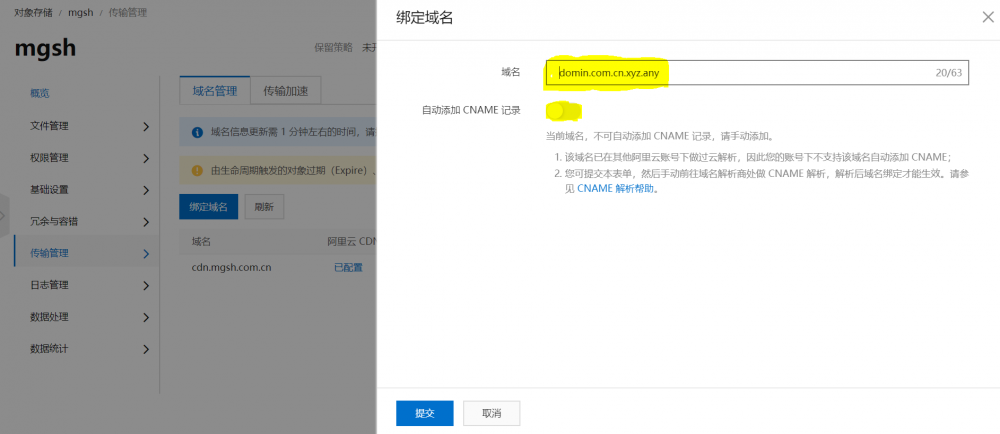Viewport: 1000px width, 434px height.
Task: Click the mgsh bucket title
Action: point(45,48)
